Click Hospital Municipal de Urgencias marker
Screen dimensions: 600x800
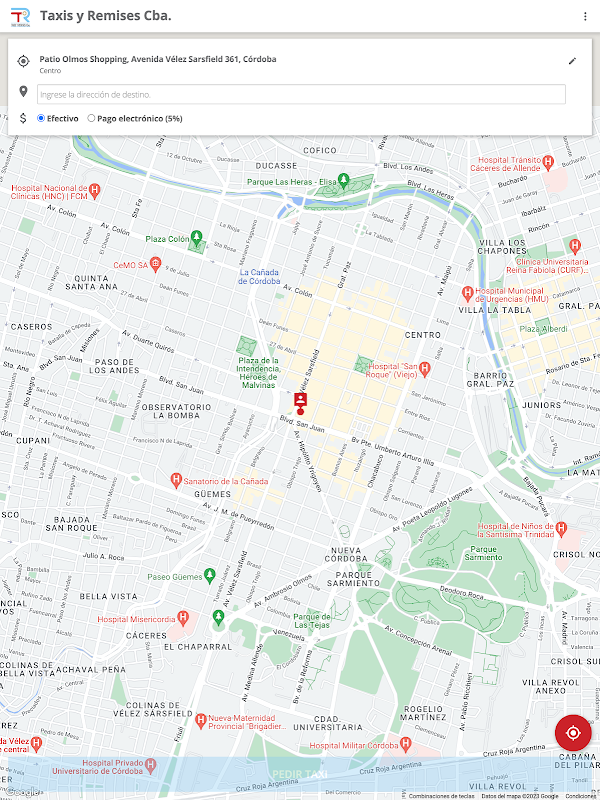467,293
